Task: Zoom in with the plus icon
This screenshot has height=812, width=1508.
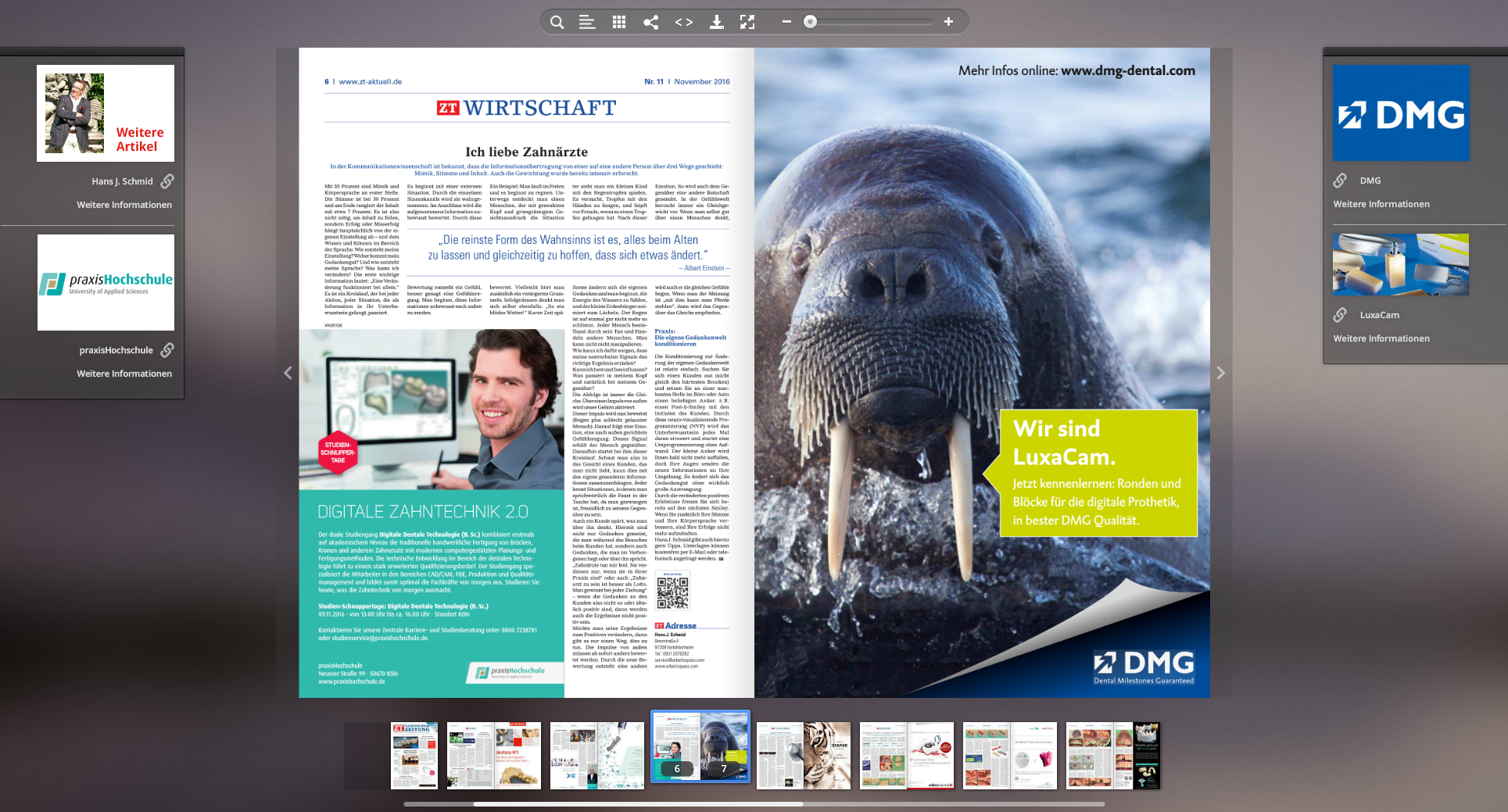Action: pos(948,22)
